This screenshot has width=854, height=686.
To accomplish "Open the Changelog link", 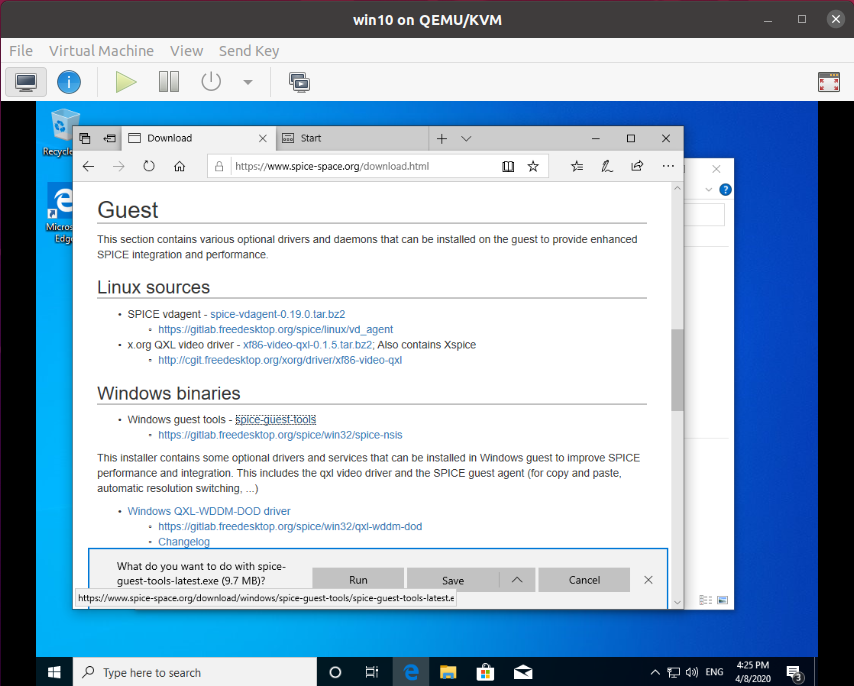I will pos(184,542).
